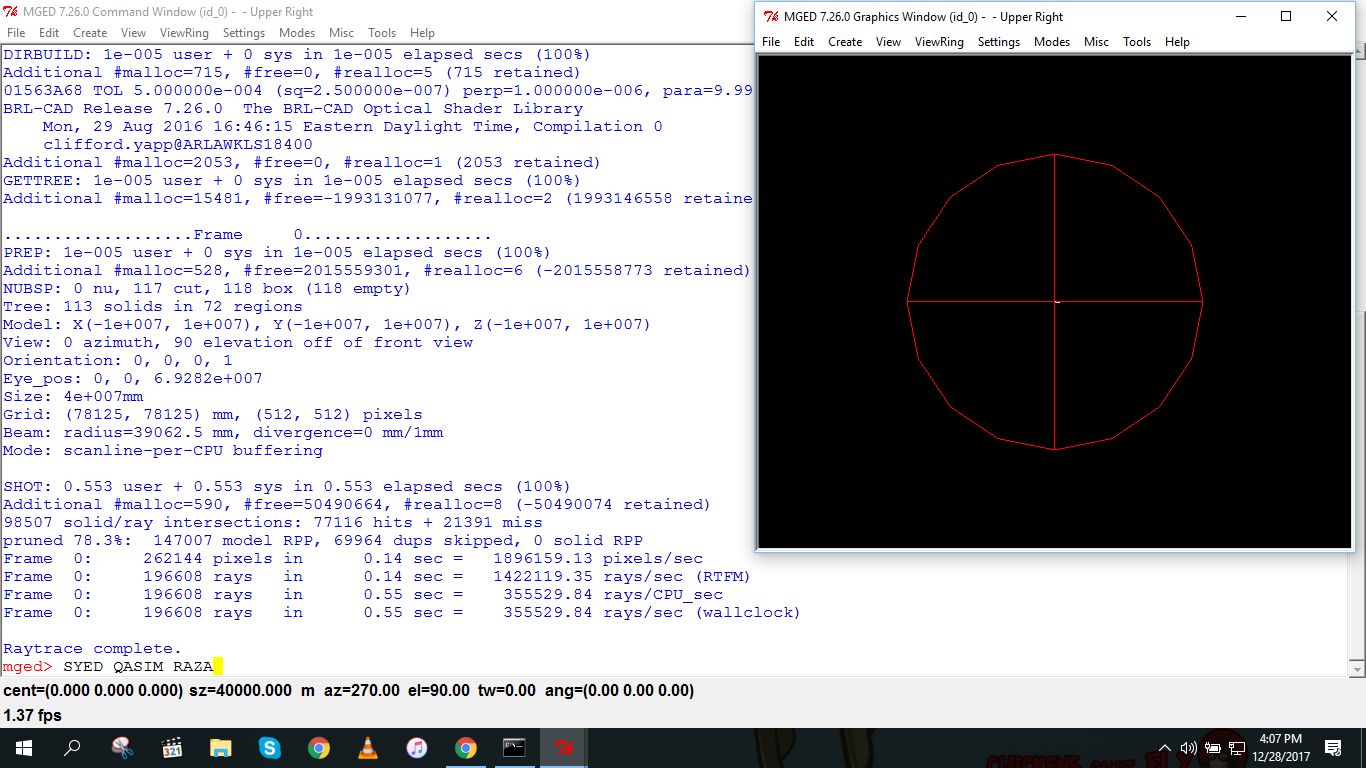Screen dimensions: 1366x768
Task: Click the 'ang=(0.00 0.00 0.00)' status text
Action: click(619, 691)
